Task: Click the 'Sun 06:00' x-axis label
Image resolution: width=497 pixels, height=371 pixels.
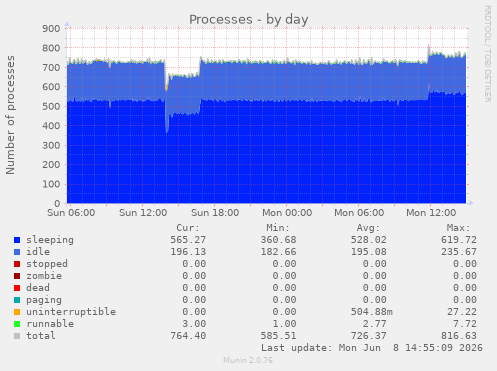Action: [71, 213]
